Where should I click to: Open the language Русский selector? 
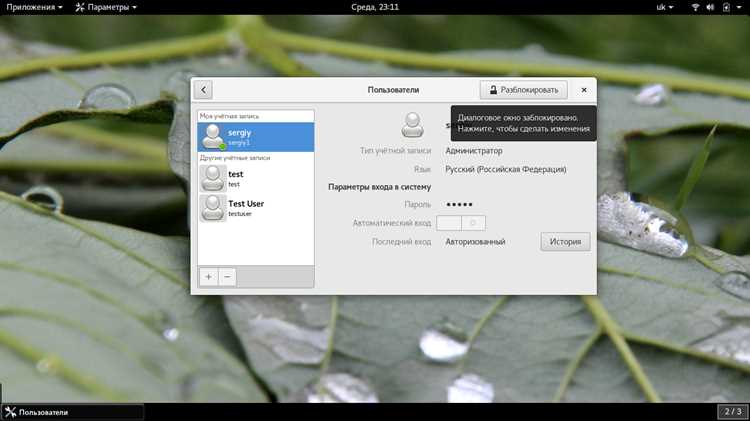point(506,169)
